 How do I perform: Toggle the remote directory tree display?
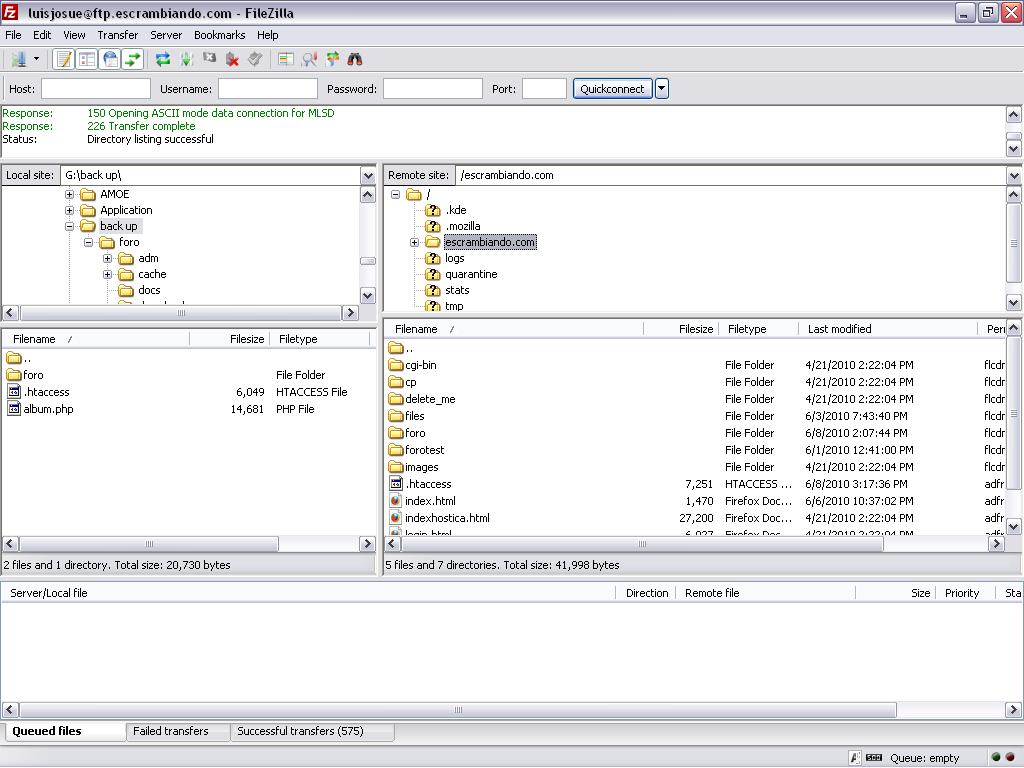tap(110, 59)
